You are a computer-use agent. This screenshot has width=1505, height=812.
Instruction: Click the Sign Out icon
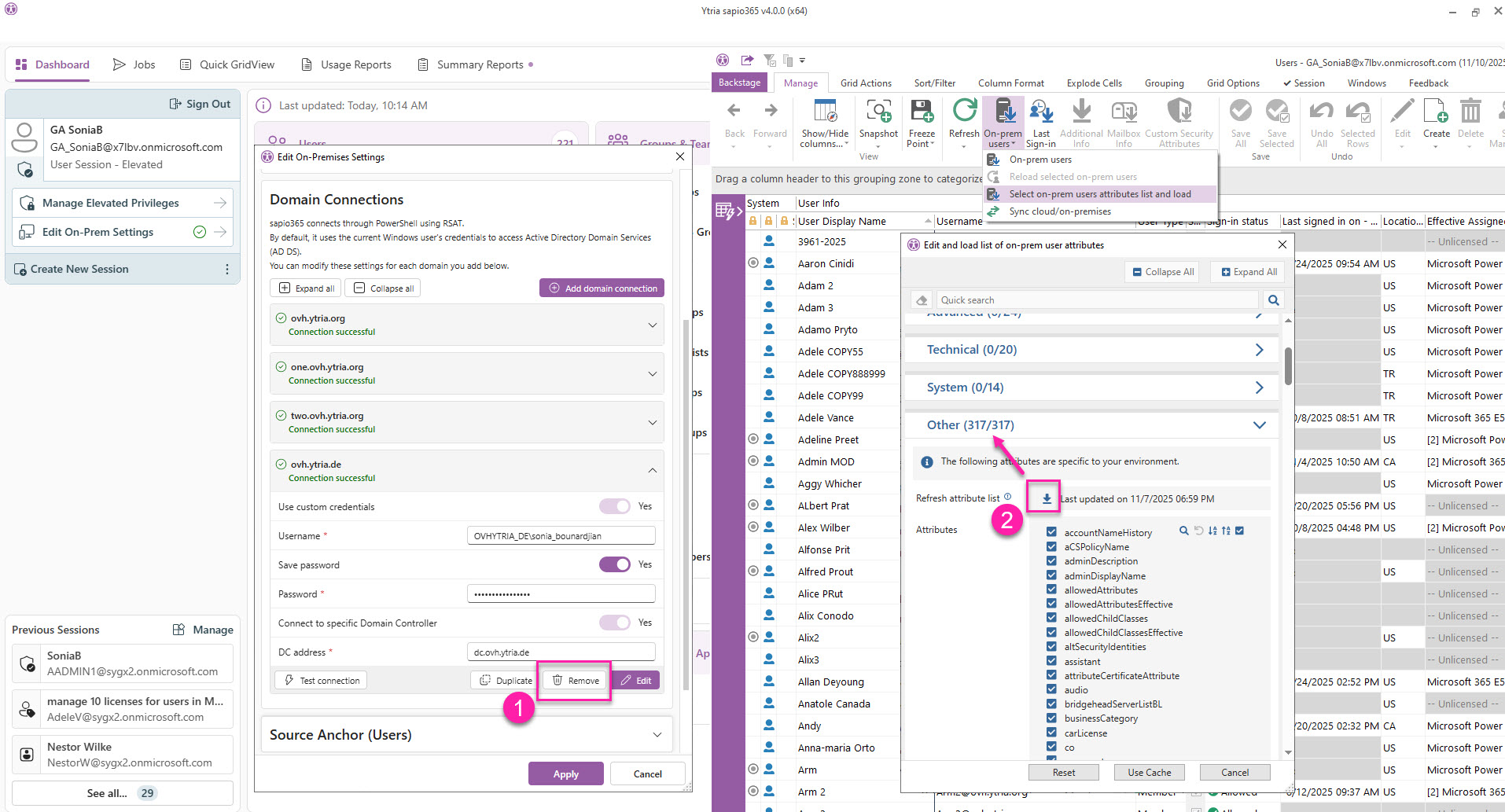(x=175, y=104)
